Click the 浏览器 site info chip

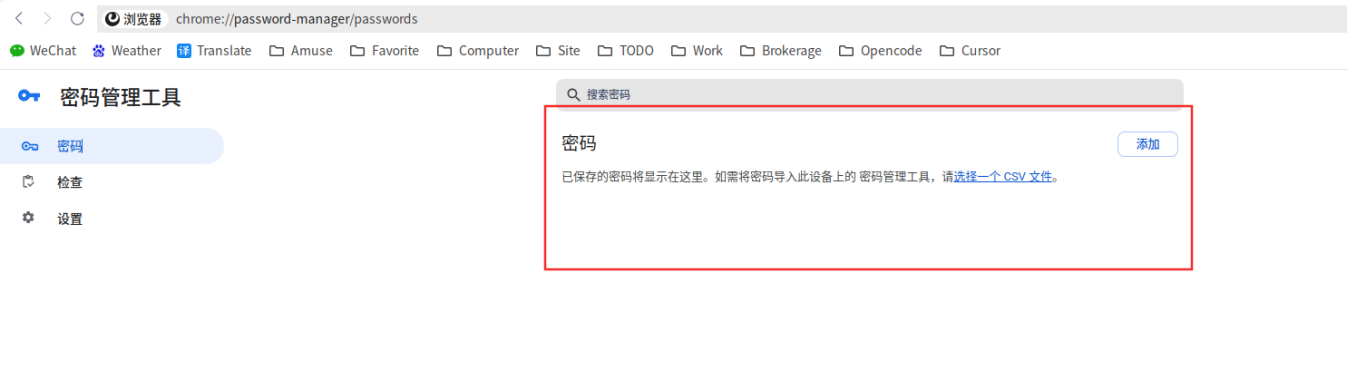[x=134, y=19]
